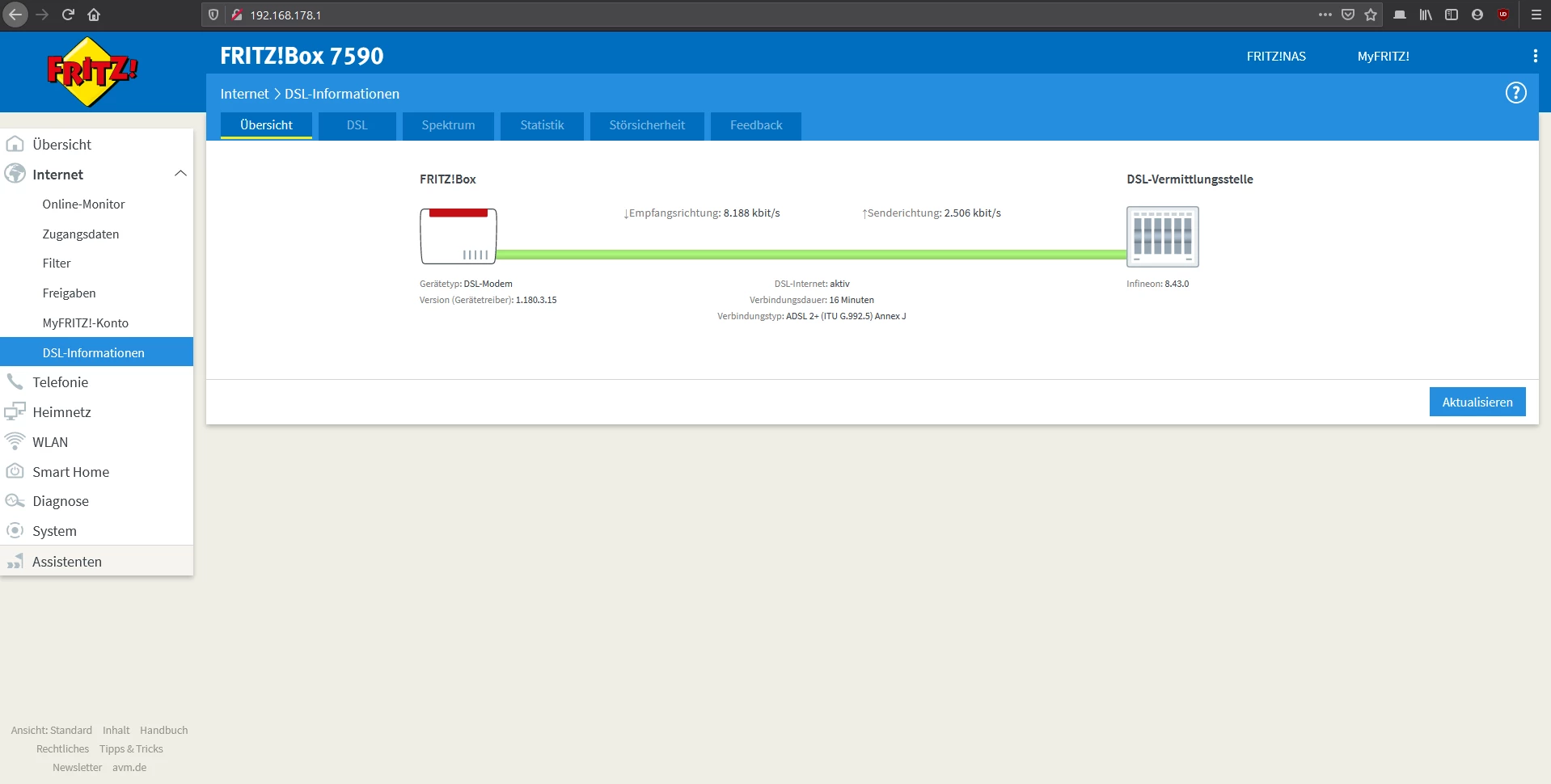
Task: Open Newsletter footer link
Action: [77, 768]
